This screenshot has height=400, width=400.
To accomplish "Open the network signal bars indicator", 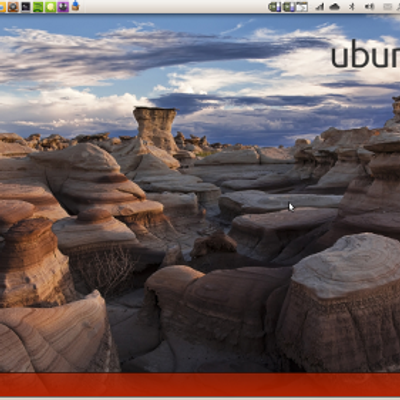I will point(320,7).
